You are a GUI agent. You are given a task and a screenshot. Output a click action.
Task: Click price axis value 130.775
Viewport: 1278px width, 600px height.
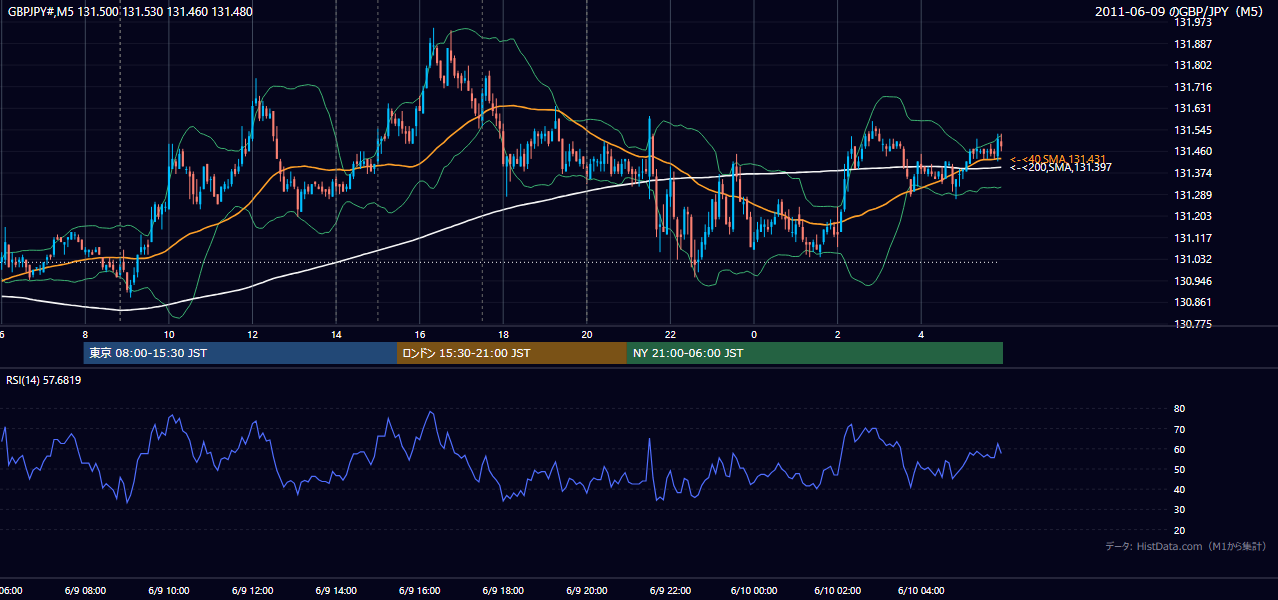point(1193,324)
